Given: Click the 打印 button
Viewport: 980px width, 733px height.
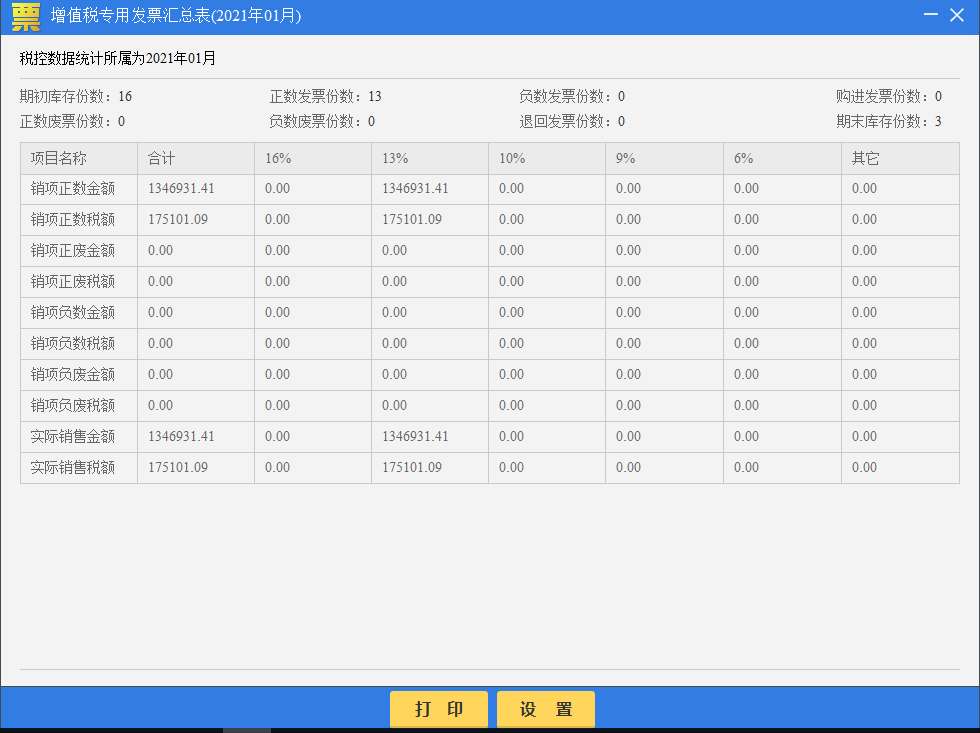Looking at the screenshot, I should pyautogui.click(x=439, y=710).
